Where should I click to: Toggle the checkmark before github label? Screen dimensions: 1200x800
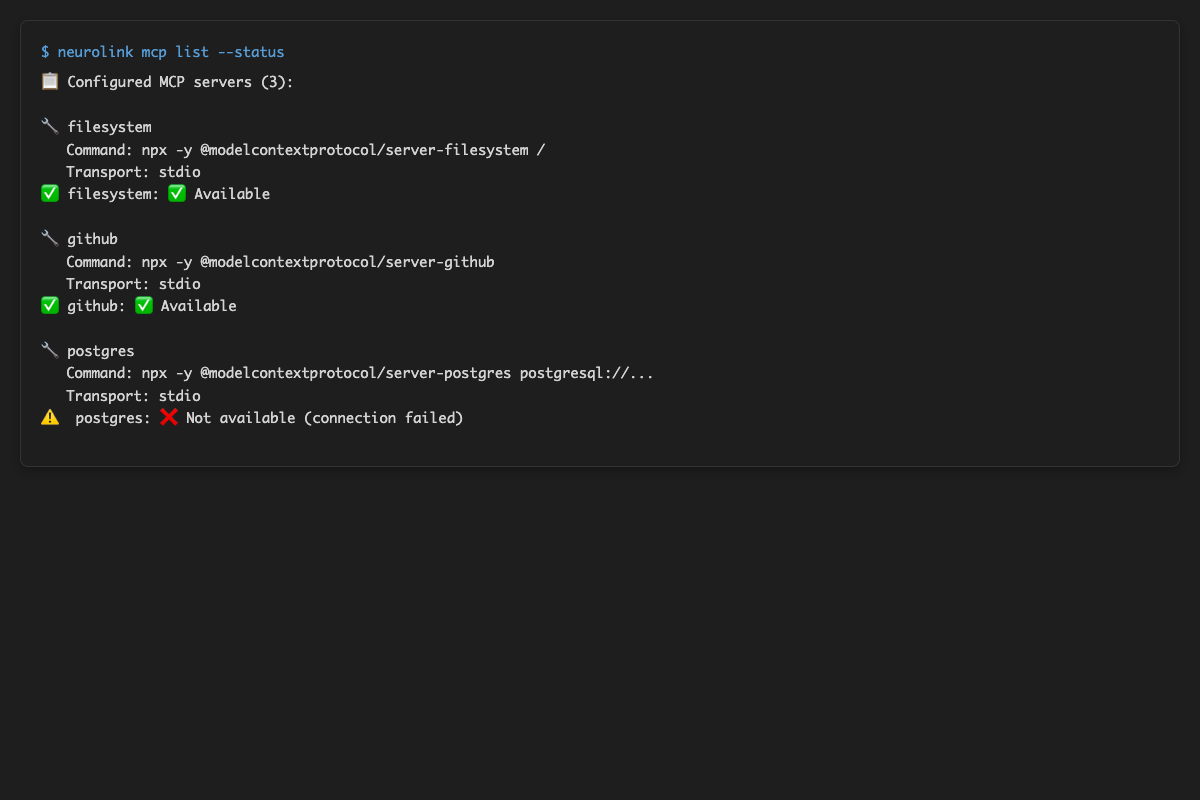click(50, 304)
